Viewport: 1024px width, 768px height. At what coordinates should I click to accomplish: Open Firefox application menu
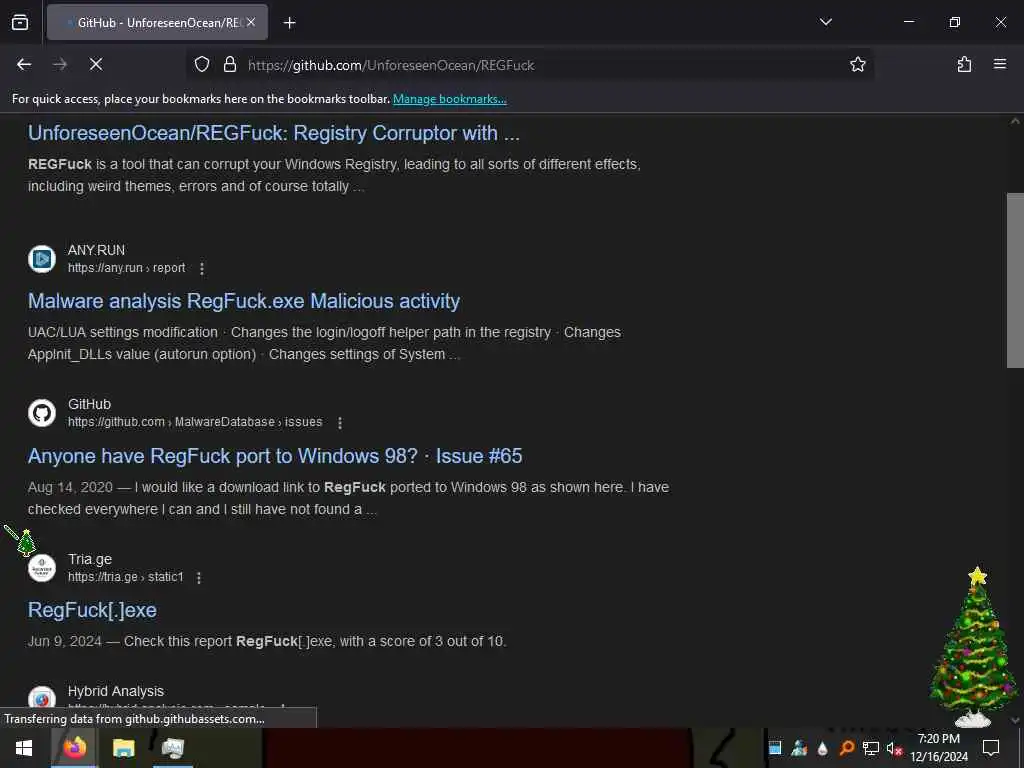pos(1000,64)
